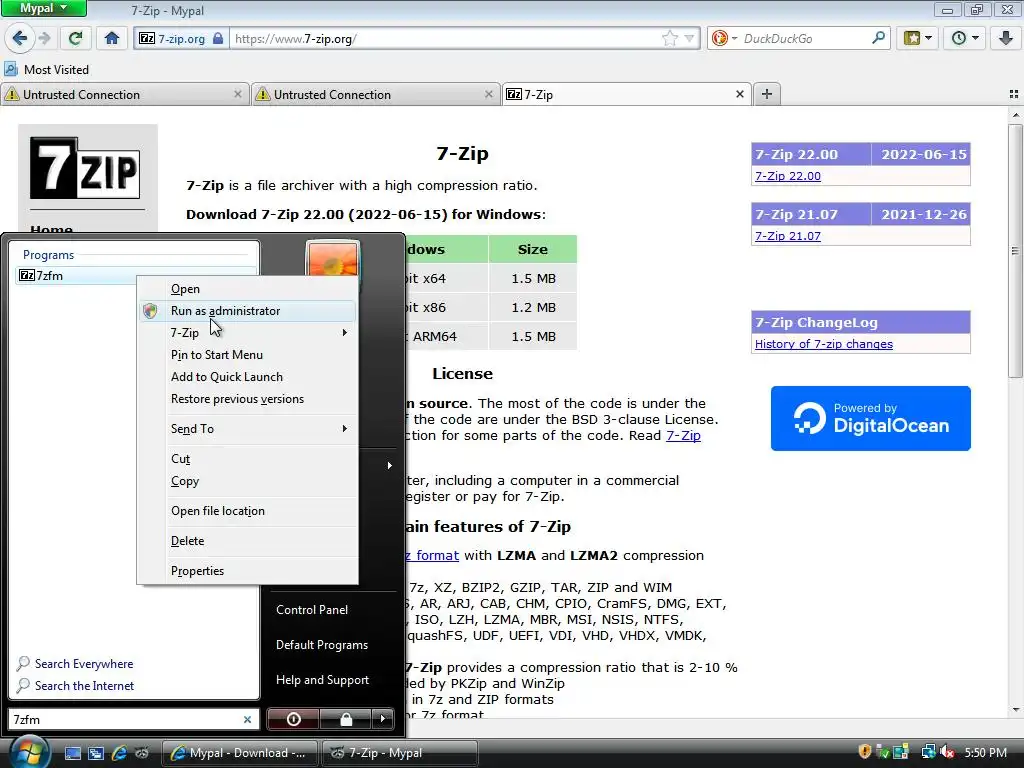Click the Windows Start orb
1024x768 pixels.
27,752
